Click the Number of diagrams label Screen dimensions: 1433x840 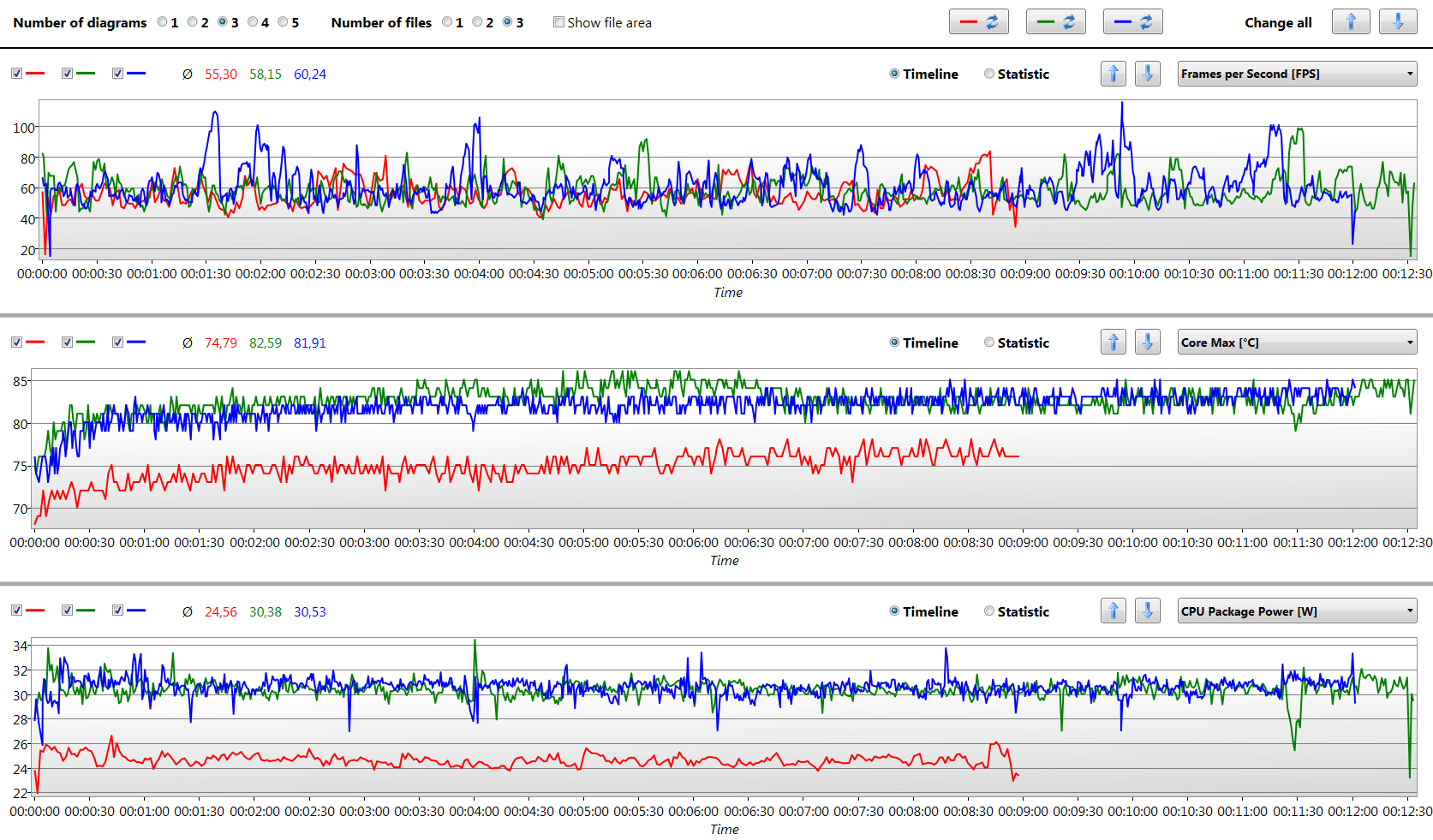80,23
